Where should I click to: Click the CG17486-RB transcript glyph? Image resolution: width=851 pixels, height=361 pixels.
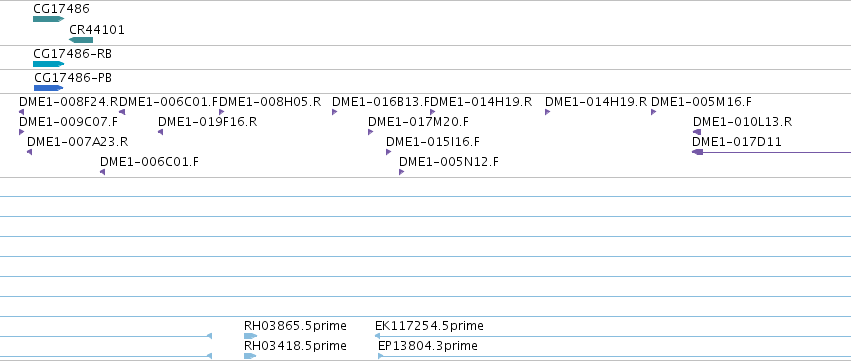(x=48, y=64)
